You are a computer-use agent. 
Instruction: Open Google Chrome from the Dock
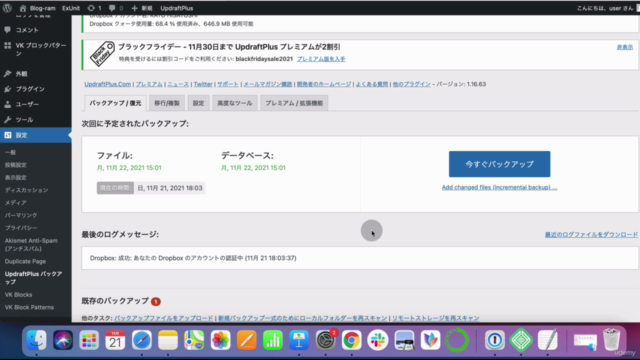click(351, 340)
